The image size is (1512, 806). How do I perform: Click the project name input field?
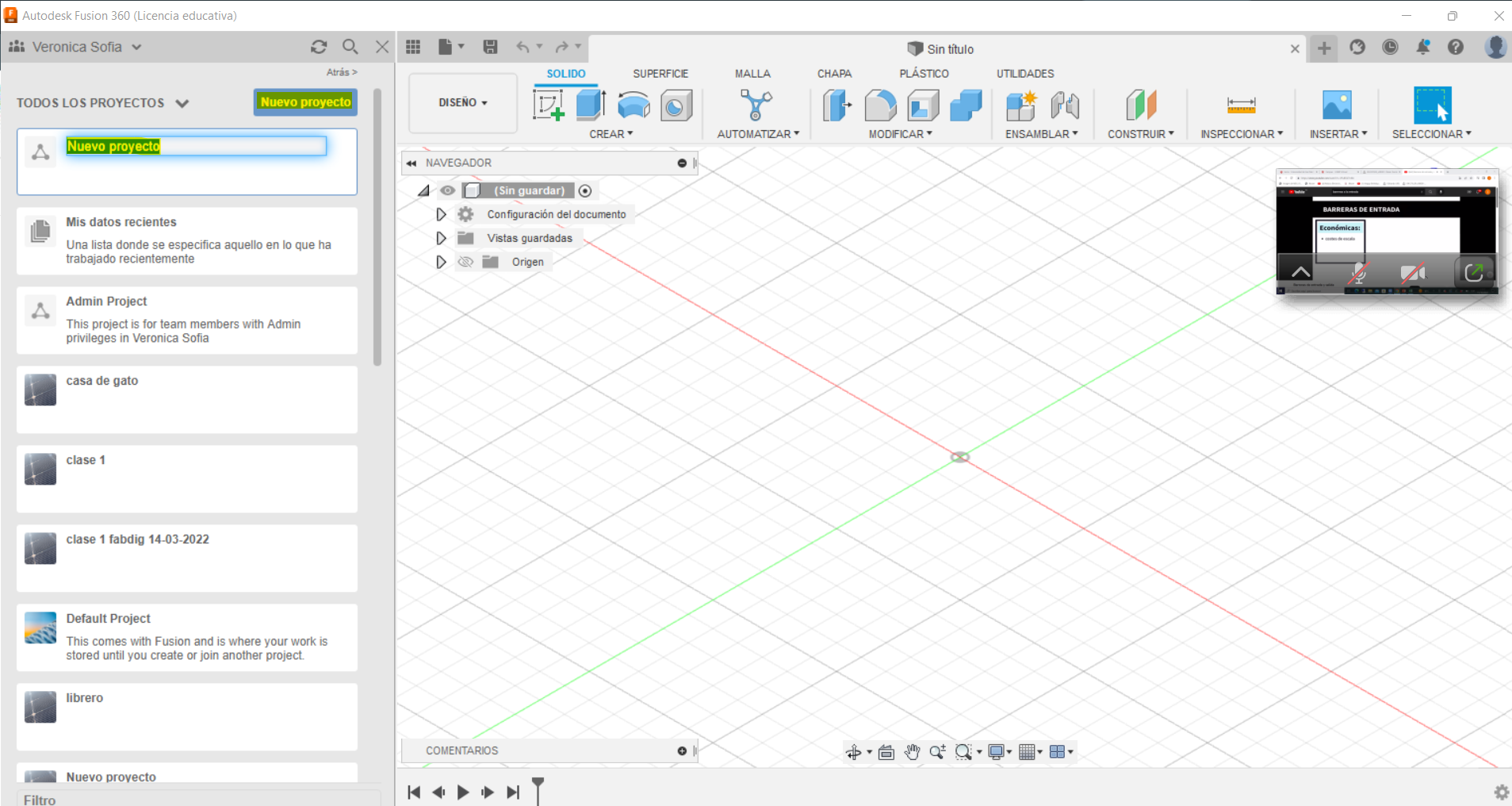(196, 146)
